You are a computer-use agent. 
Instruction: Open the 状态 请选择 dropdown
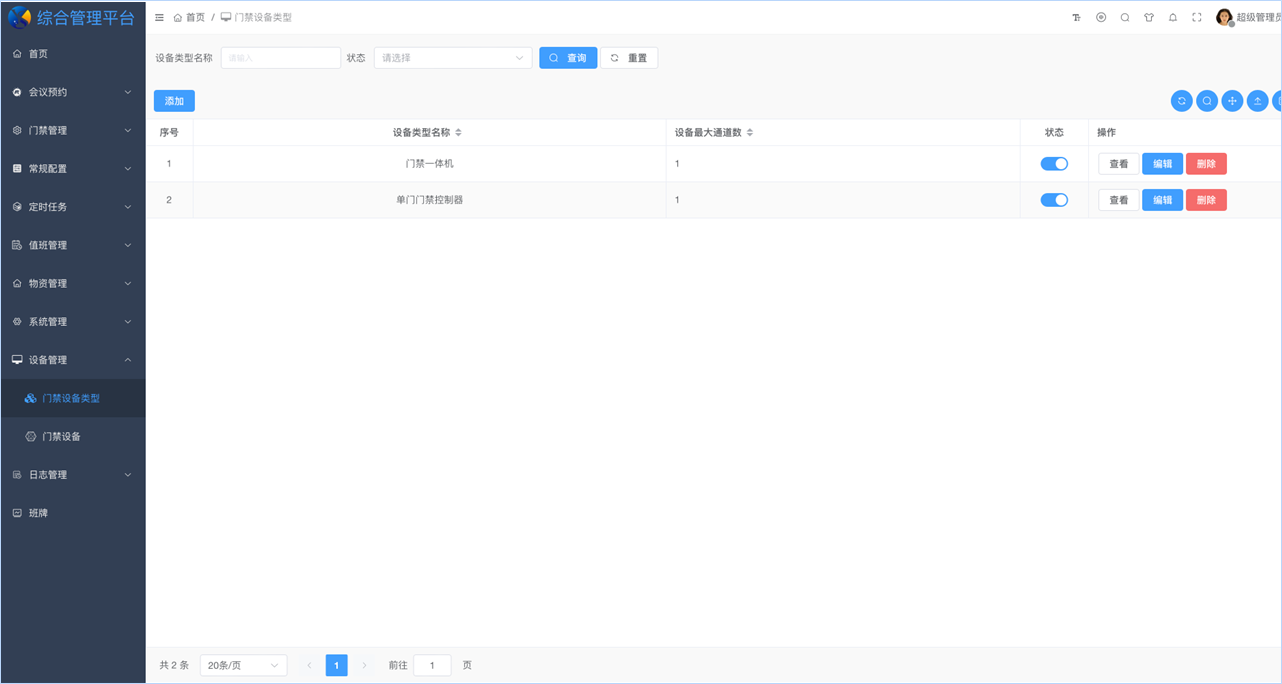(x=452, y=57)
